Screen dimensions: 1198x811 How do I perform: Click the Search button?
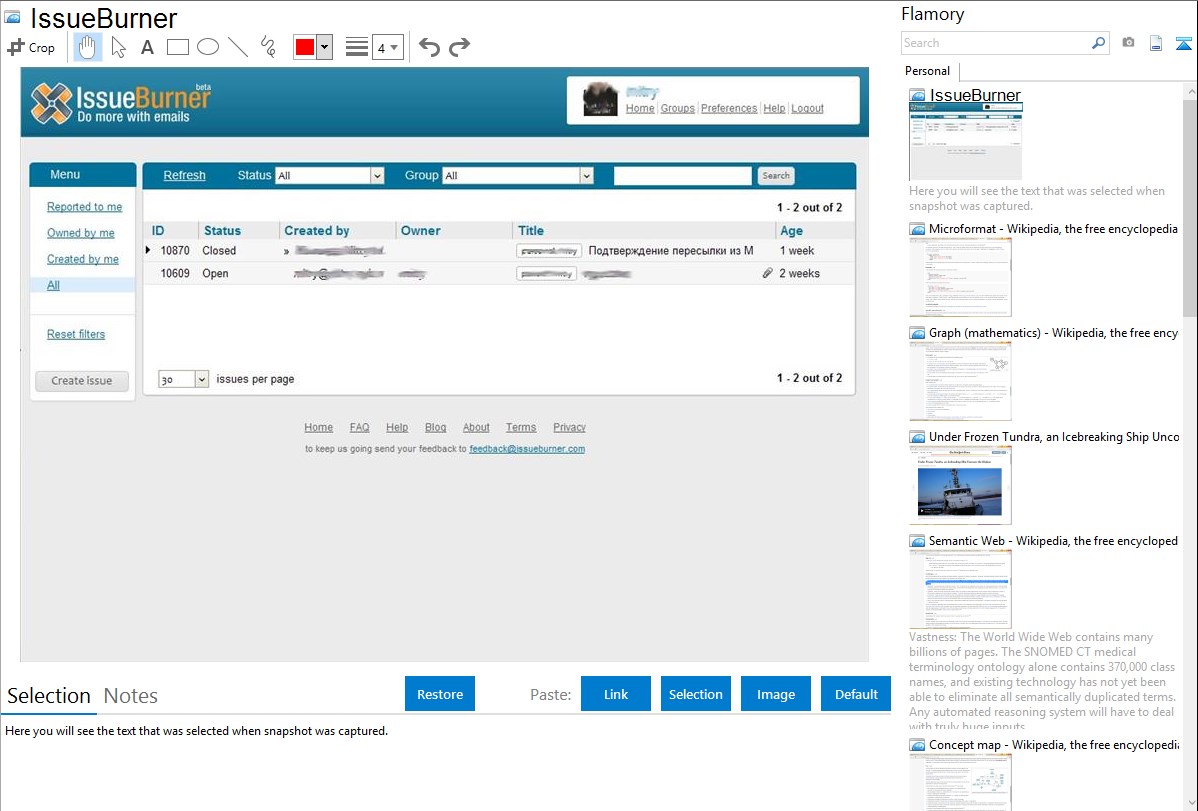(775, 176)
